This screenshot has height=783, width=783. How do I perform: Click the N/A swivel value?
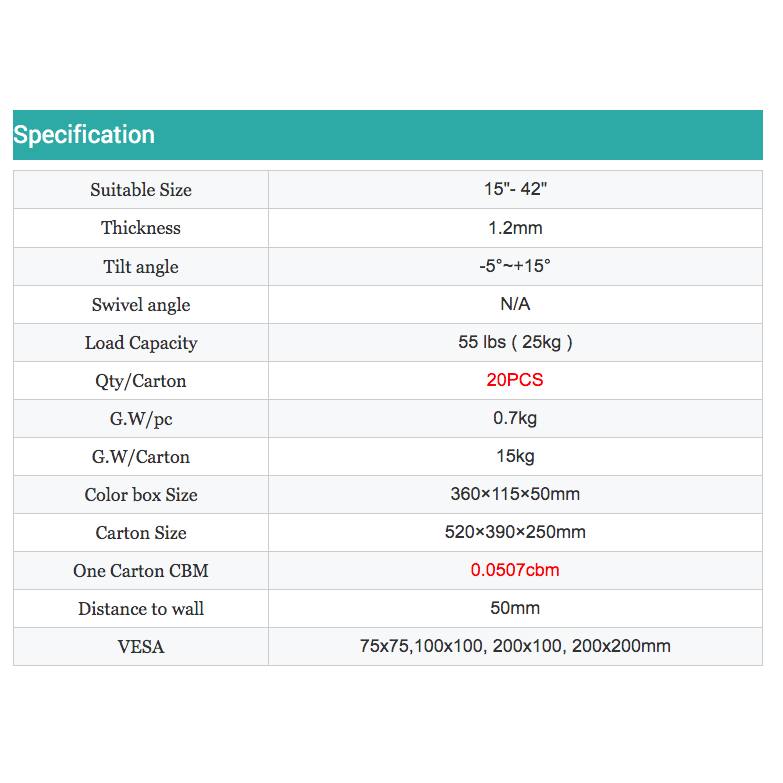(515, 304)
